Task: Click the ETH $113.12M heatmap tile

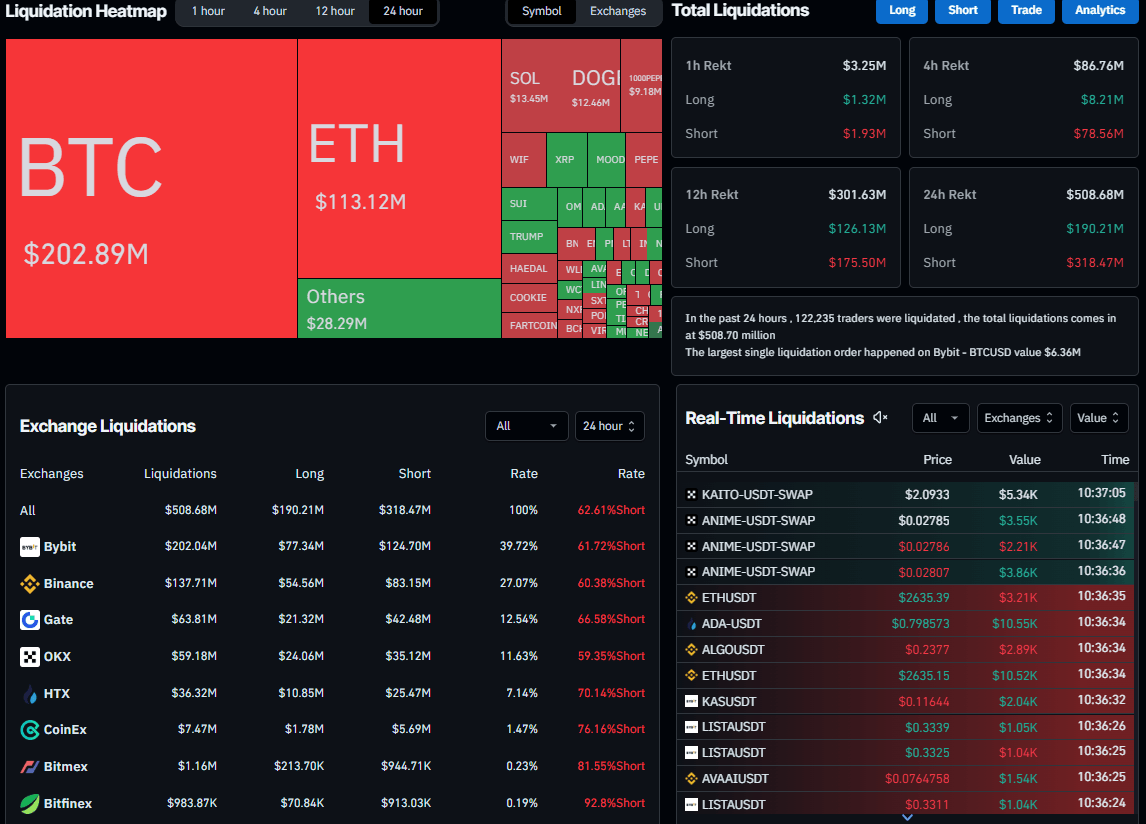Action: pyautogui.click(x=399, y=159)
